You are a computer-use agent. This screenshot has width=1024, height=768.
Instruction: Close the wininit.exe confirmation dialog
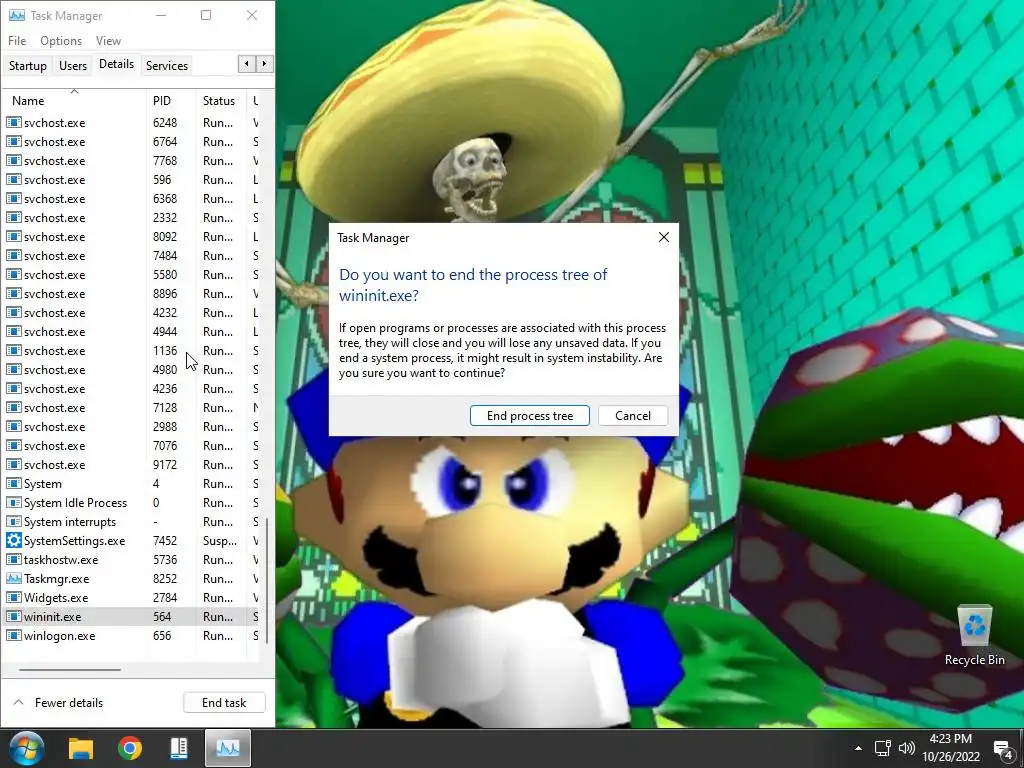coord(664,238)
